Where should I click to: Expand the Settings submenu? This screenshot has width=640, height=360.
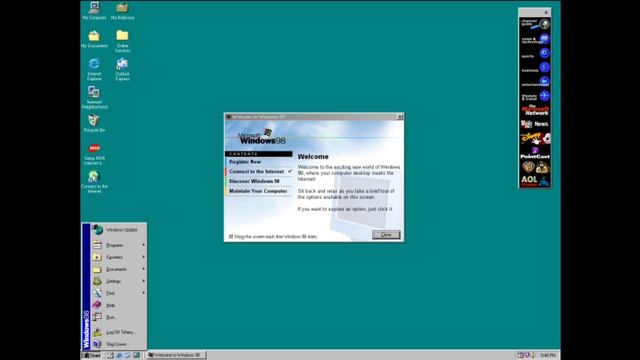tap(119, 281)
